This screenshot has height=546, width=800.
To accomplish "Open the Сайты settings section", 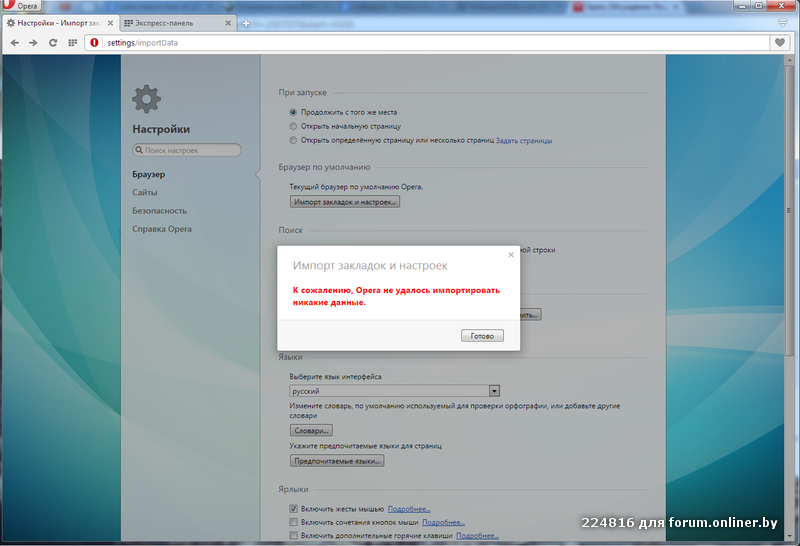I will [144, 192].
